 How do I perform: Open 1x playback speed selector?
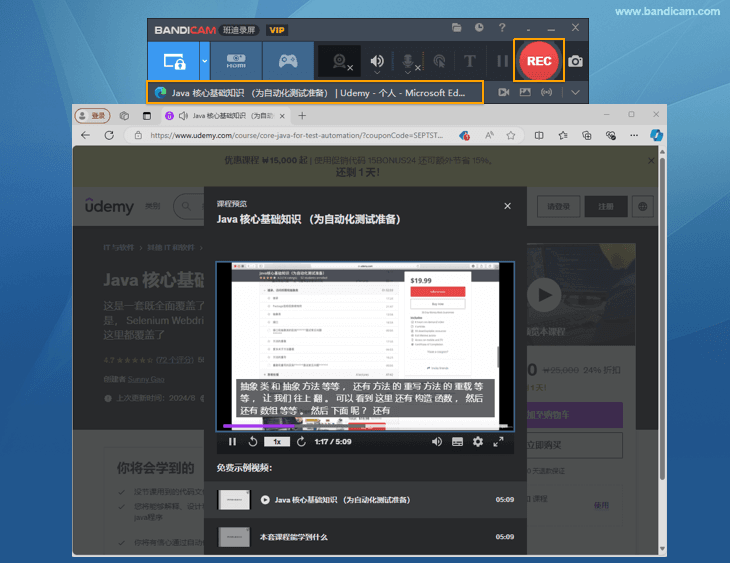(x=277, y=441)
